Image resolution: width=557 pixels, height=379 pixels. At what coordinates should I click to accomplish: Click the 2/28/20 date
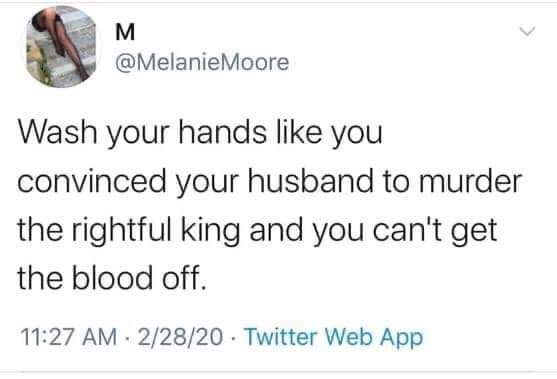click(x=181, y=337)
